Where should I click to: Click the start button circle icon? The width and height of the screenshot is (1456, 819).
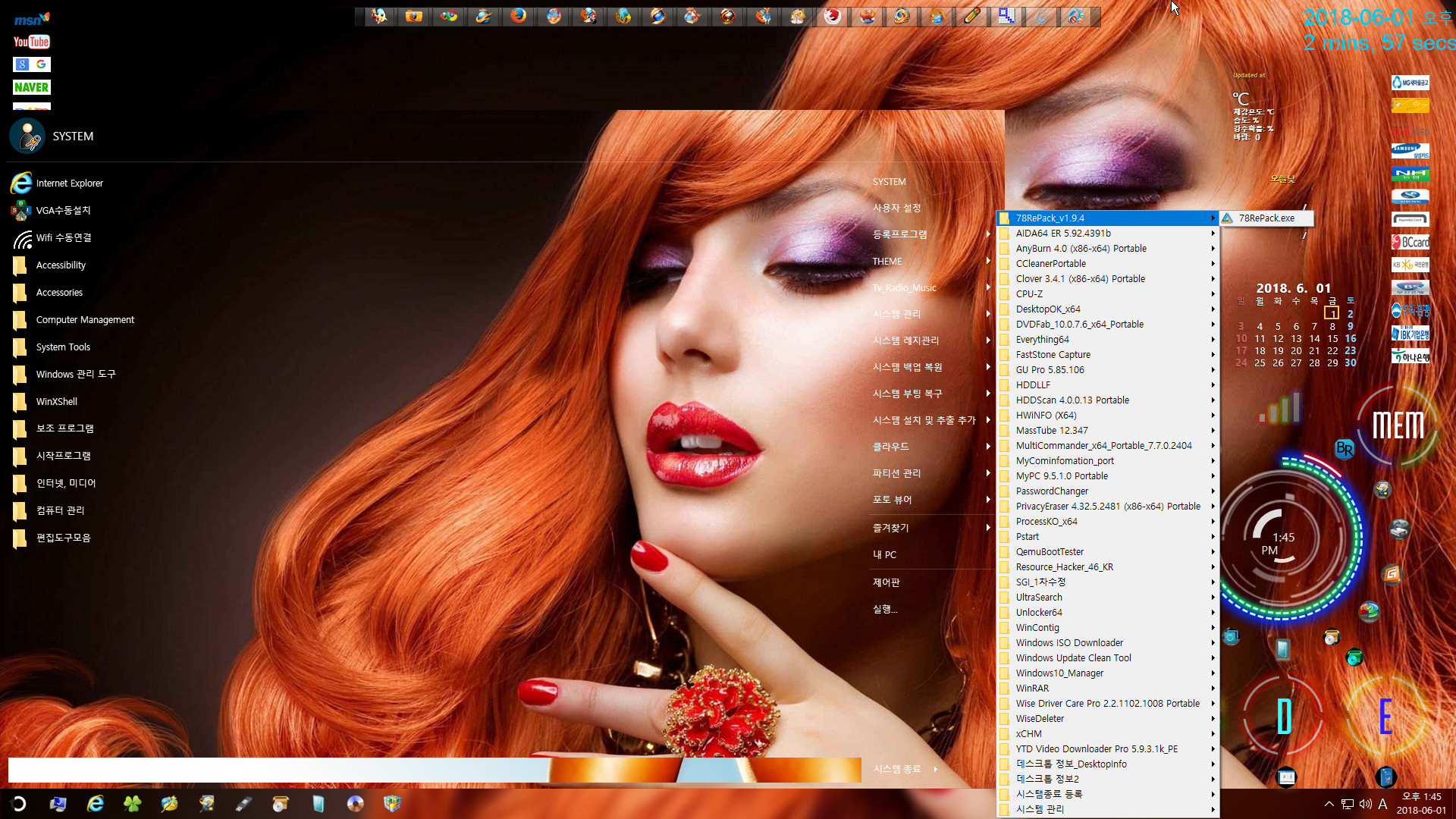[x=19, y=804]
